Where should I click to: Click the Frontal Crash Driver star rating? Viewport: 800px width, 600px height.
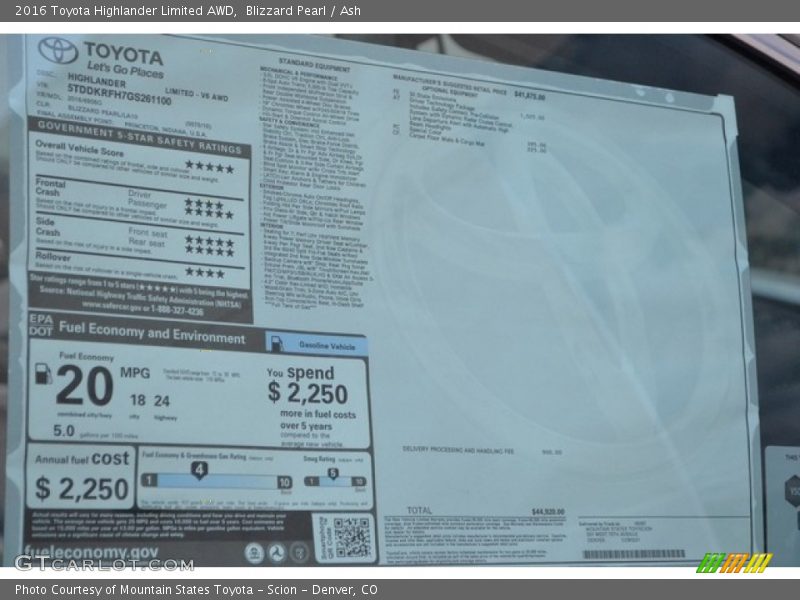(x=204, y=204)
